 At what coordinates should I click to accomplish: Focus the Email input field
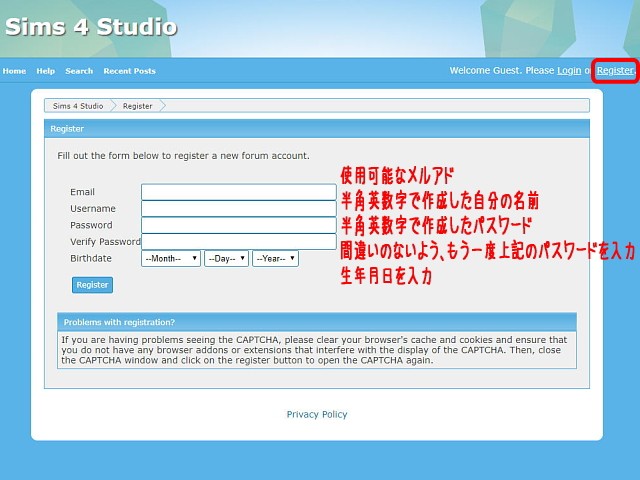(239, 192)
